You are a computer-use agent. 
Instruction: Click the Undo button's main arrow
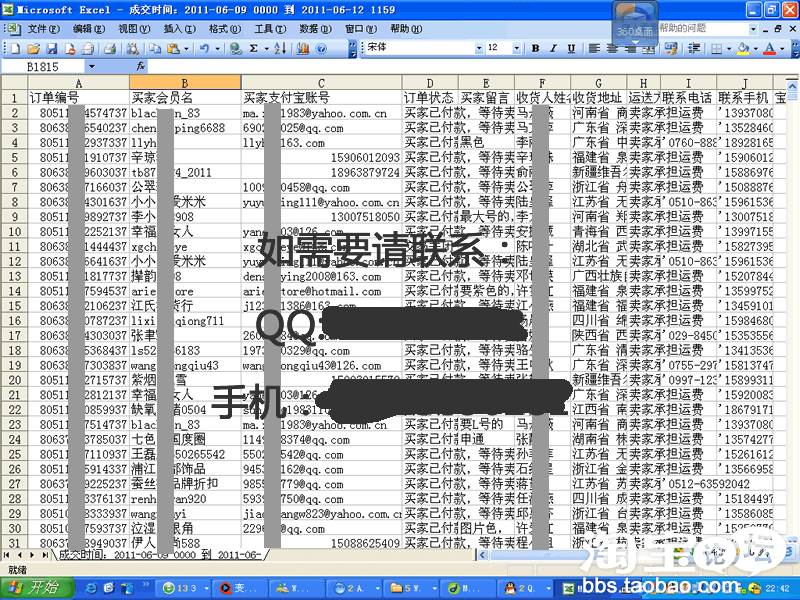pos(203,48)
